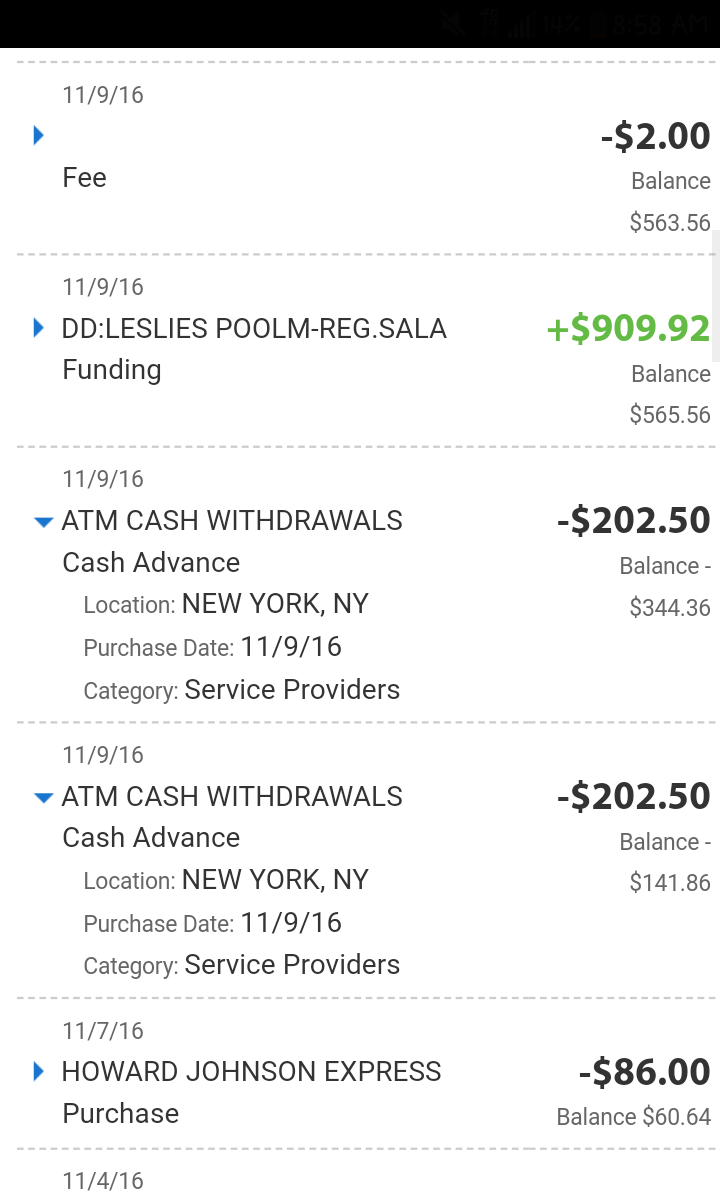Tap the -$2.00 fee amount
This screenshot has height=1199, width=720.
(655, 136)
